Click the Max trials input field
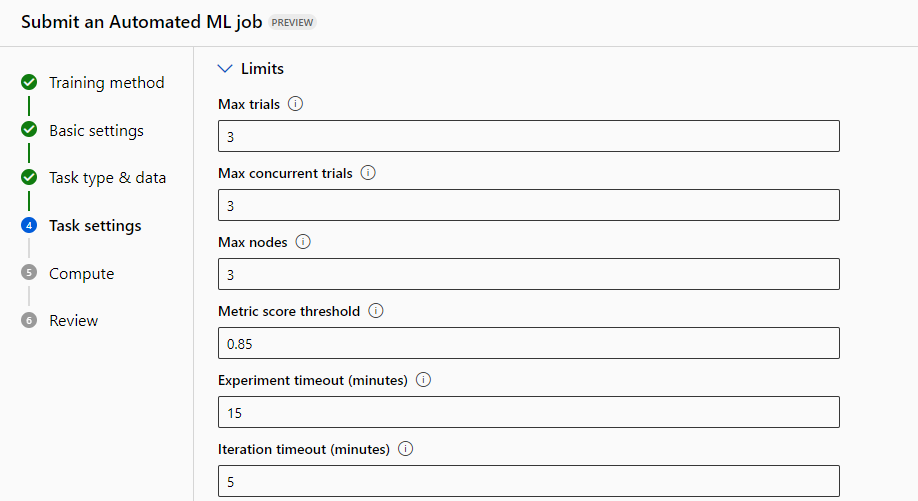 click(x=528, y=136)
